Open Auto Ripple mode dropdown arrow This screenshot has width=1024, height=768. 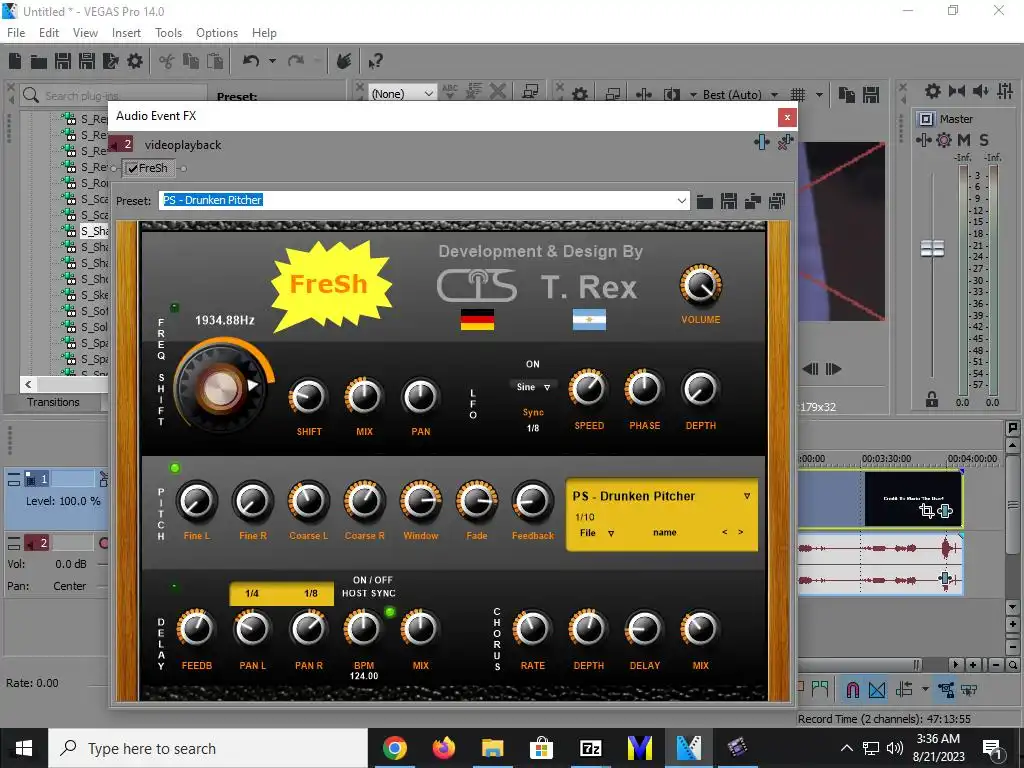click(x=925, y=690)
